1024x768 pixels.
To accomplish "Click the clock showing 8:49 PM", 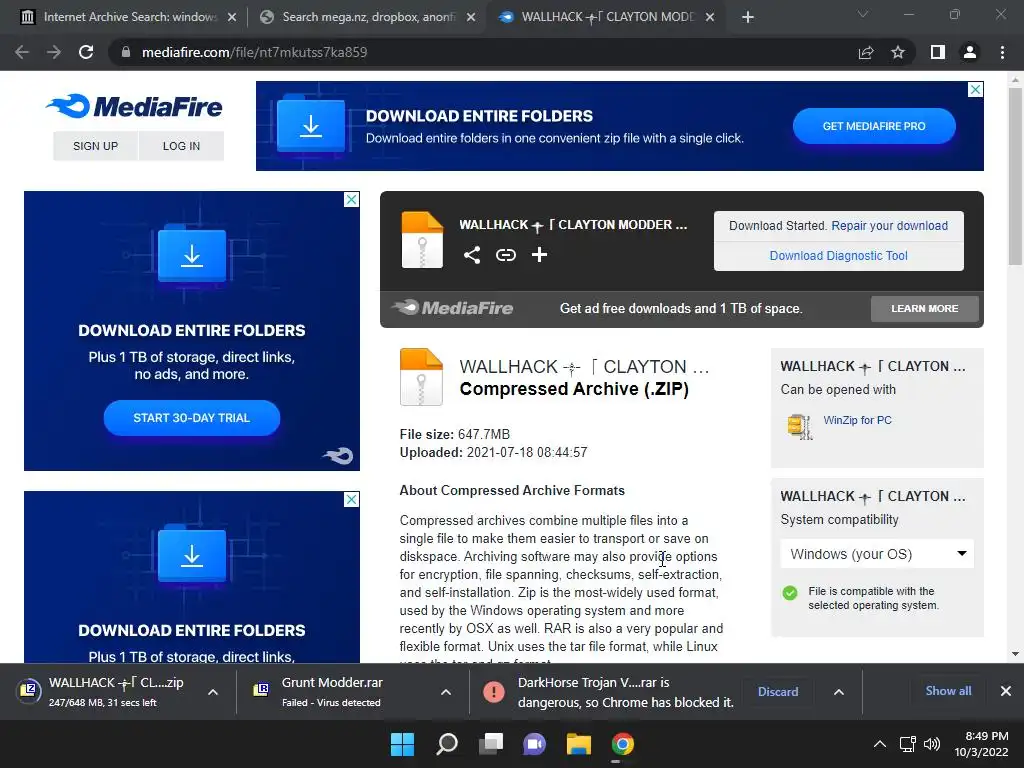I will tap(982, 744).
